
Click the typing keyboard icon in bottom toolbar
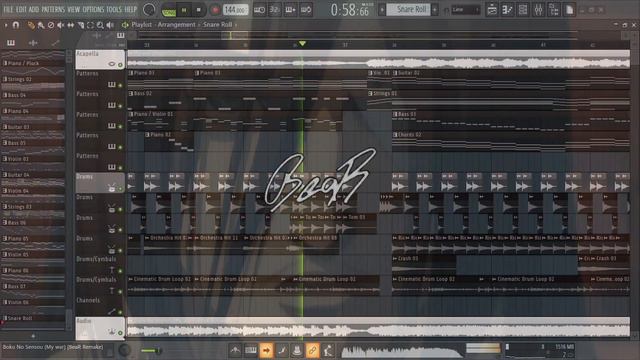pyautogui.click(x=251, y=350)
